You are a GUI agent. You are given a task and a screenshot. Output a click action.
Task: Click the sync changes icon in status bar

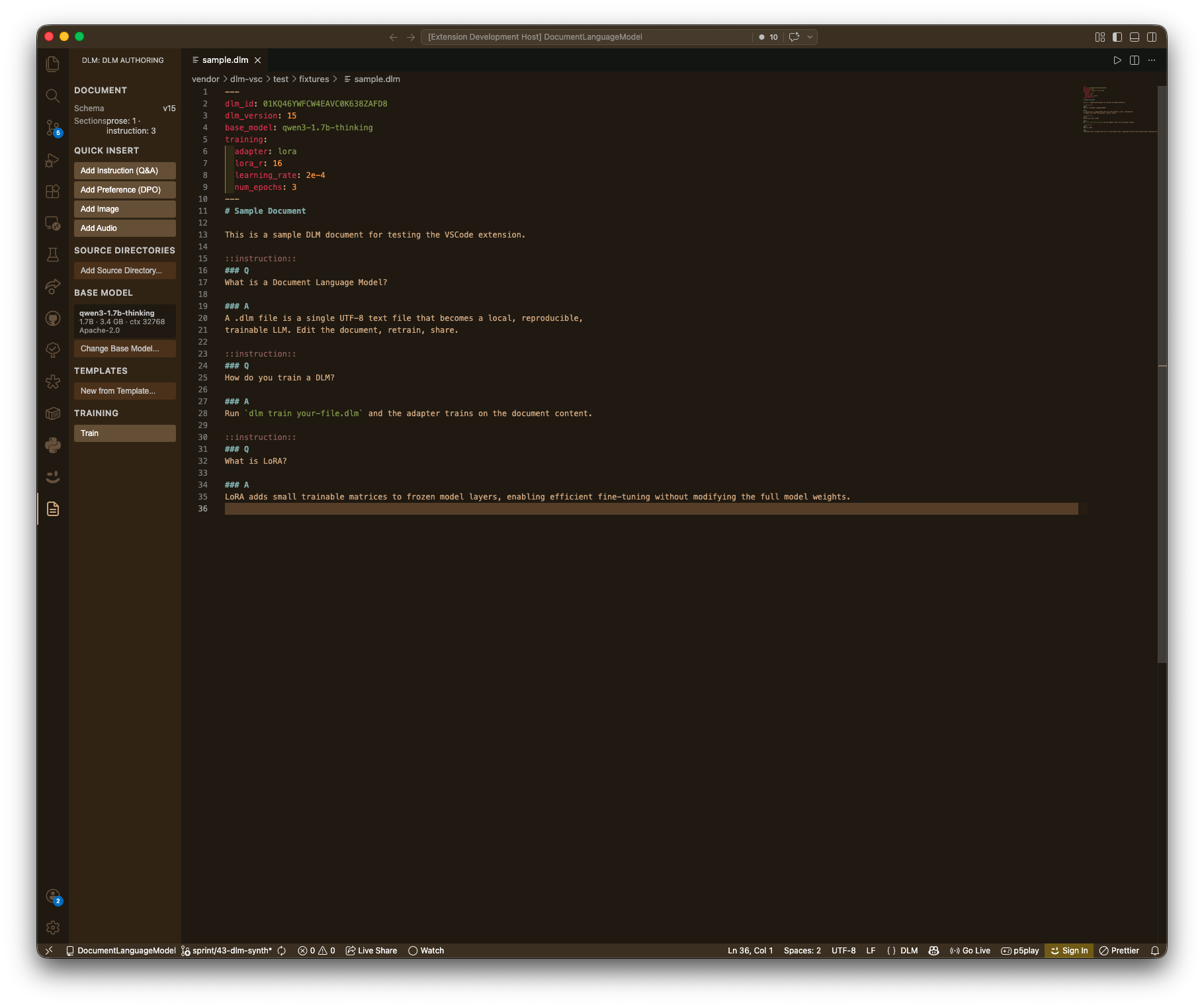click(x=282, y=951)
